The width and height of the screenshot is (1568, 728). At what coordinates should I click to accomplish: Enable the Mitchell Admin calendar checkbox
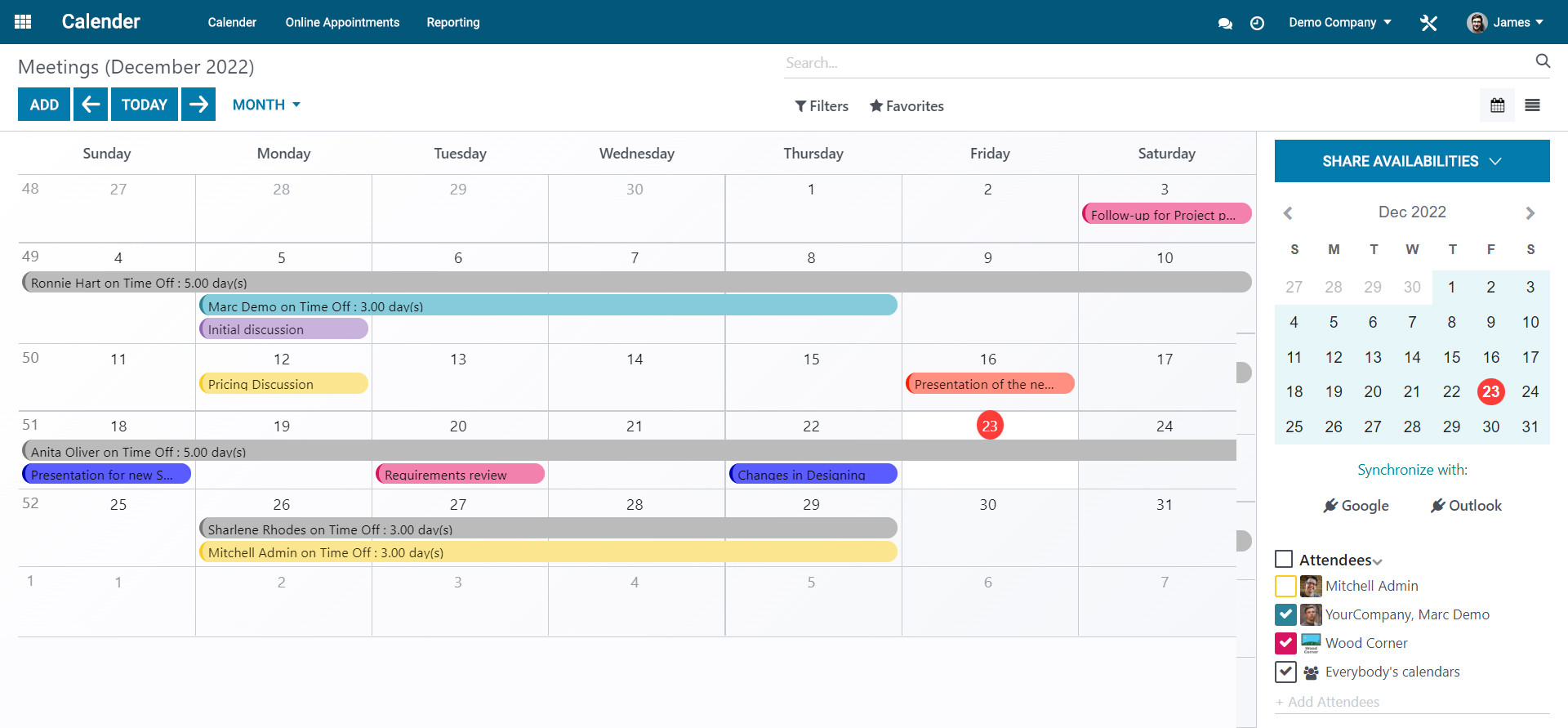(1285, 586)
